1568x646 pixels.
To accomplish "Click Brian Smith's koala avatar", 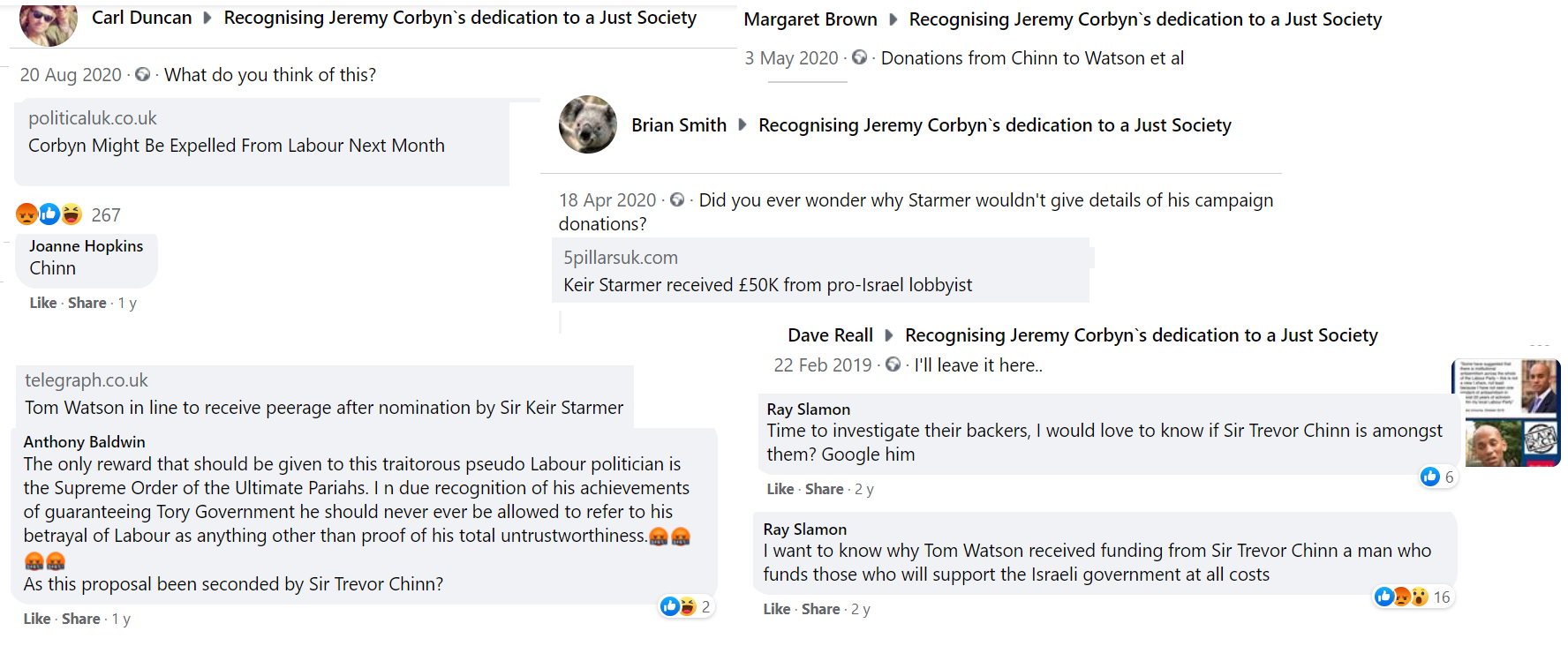I will coord(588,124).
